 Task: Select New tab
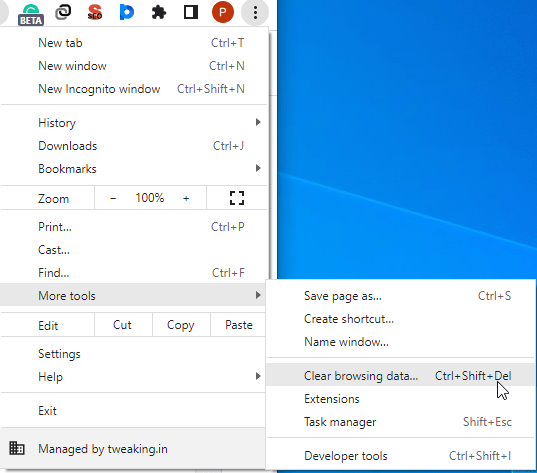pos(134,43)
